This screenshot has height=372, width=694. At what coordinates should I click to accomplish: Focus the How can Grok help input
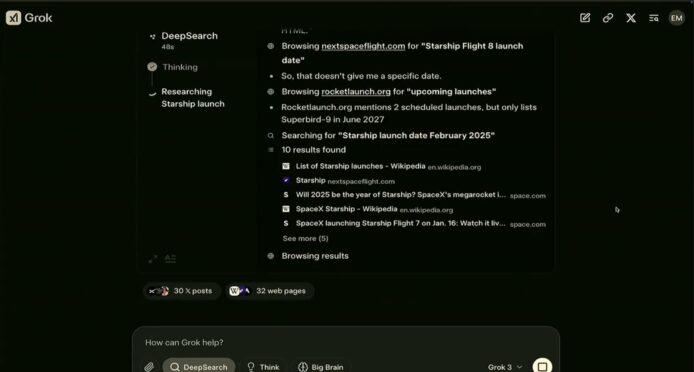point(345,342)
